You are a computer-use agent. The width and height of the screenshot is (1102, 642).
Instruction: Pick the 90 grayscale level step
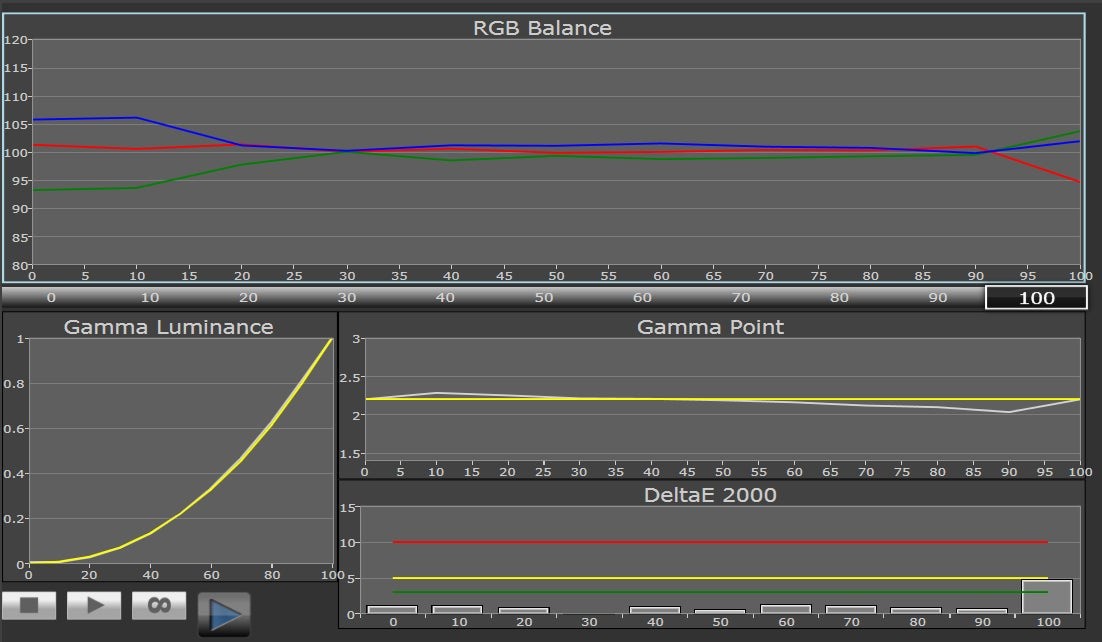tap(937, 298)
